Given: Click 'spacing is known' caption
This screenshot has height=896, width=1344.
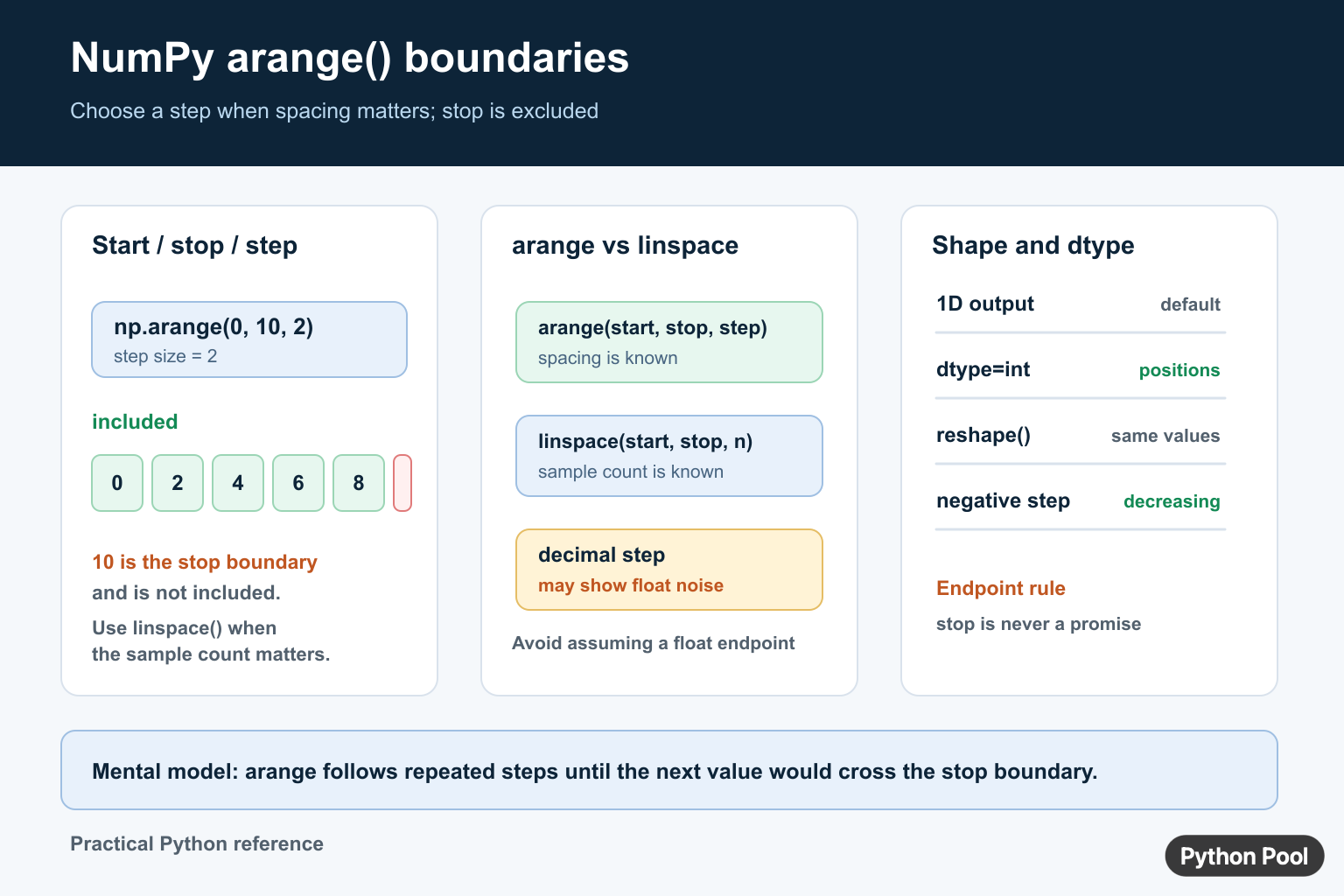Looking at the screenshot, I should [x=608, y=358].
